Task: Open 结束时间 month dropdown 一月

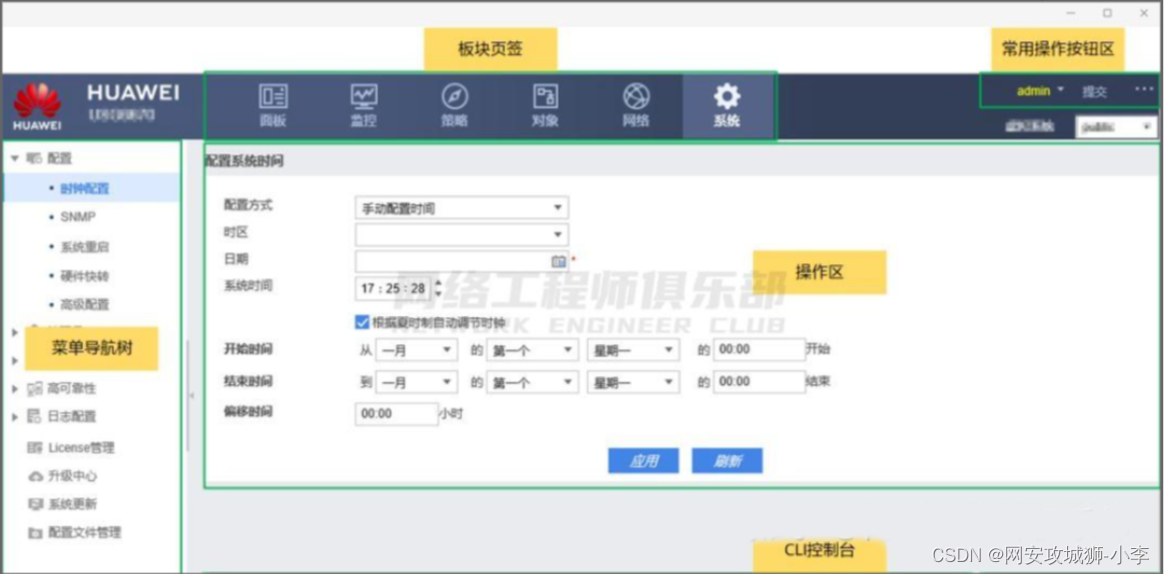Action: (x=416, y=382)
